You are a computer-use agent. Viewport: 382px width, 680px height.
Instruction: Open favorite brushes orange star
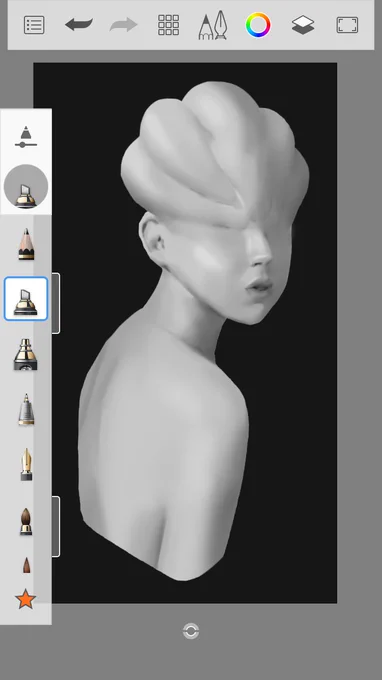pos(26,599)
